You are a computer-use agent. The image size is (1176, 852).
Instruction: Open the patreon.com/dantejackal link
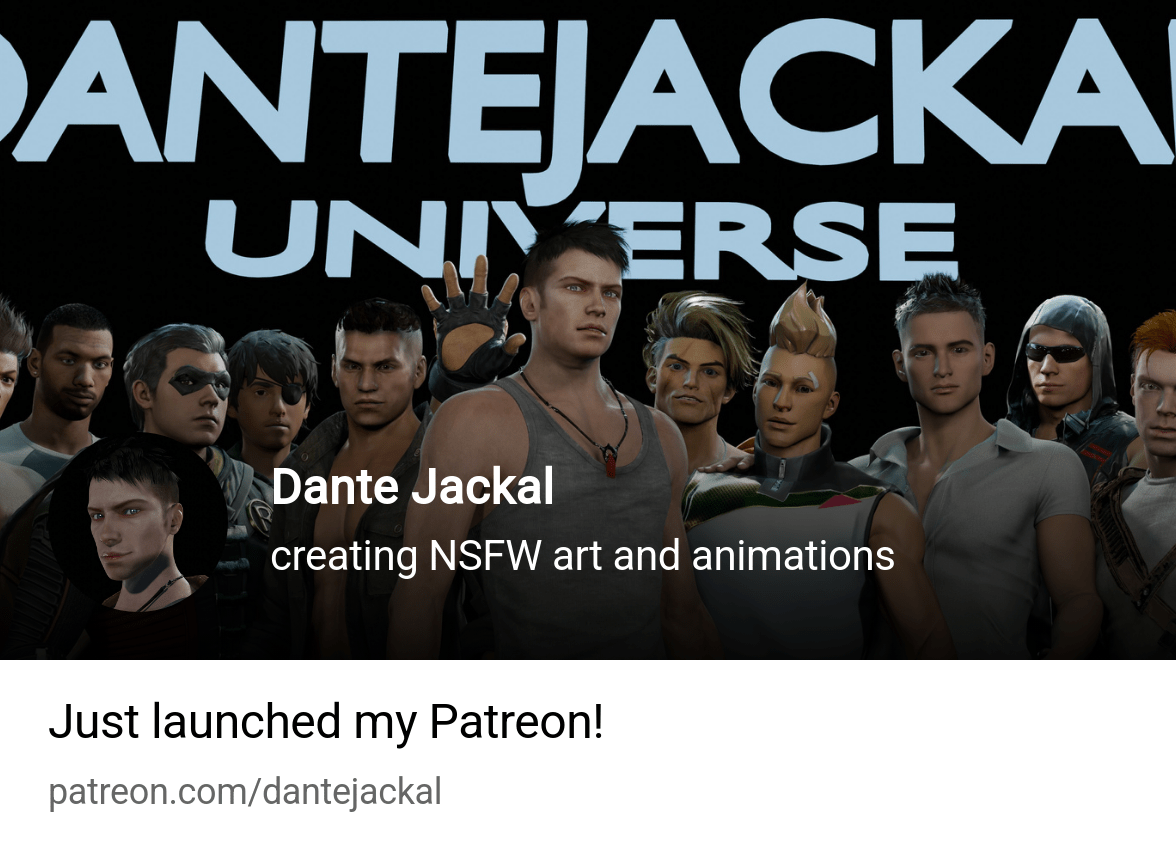(x=244, y=792)
